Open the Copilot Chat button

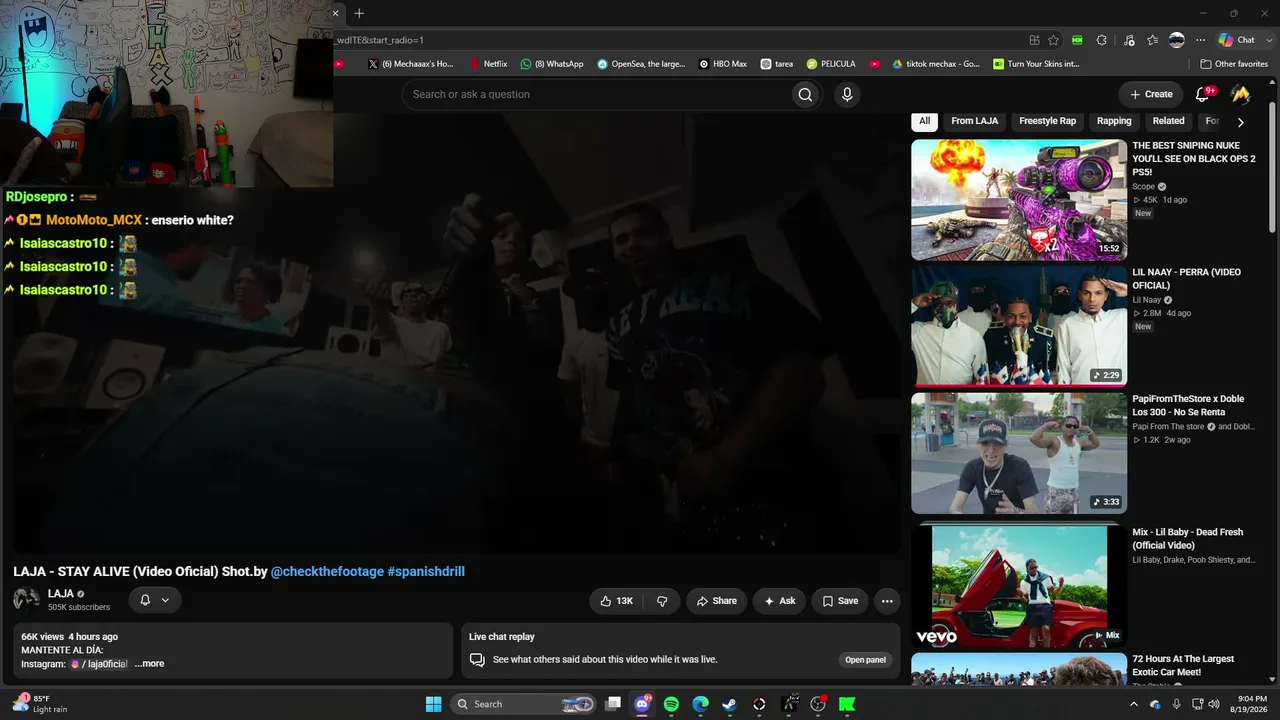click(1237, 40)
